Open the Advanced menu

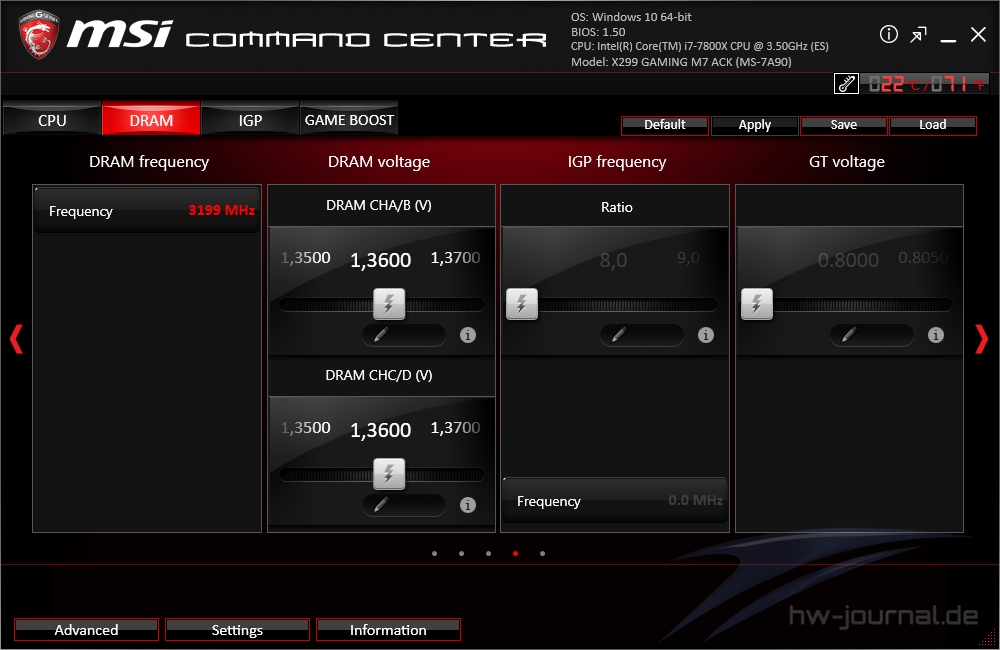[86, 630]
